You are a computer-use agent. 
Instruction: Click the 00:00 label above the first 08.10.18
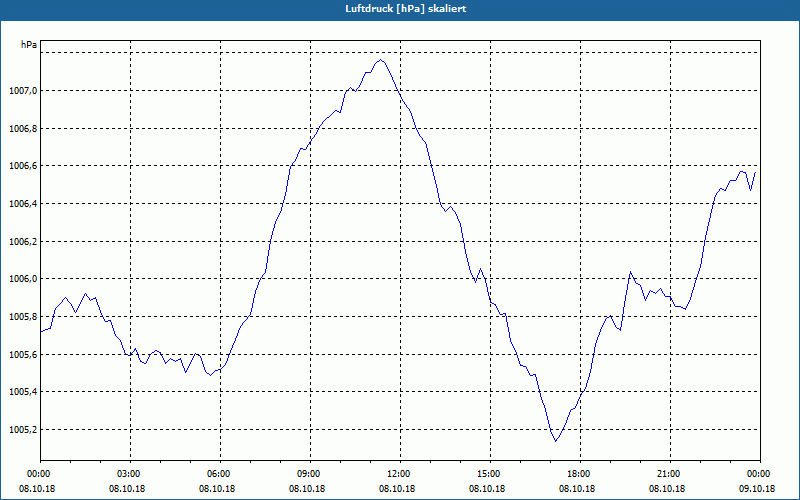pyautogui.click(x=37, y=474)
